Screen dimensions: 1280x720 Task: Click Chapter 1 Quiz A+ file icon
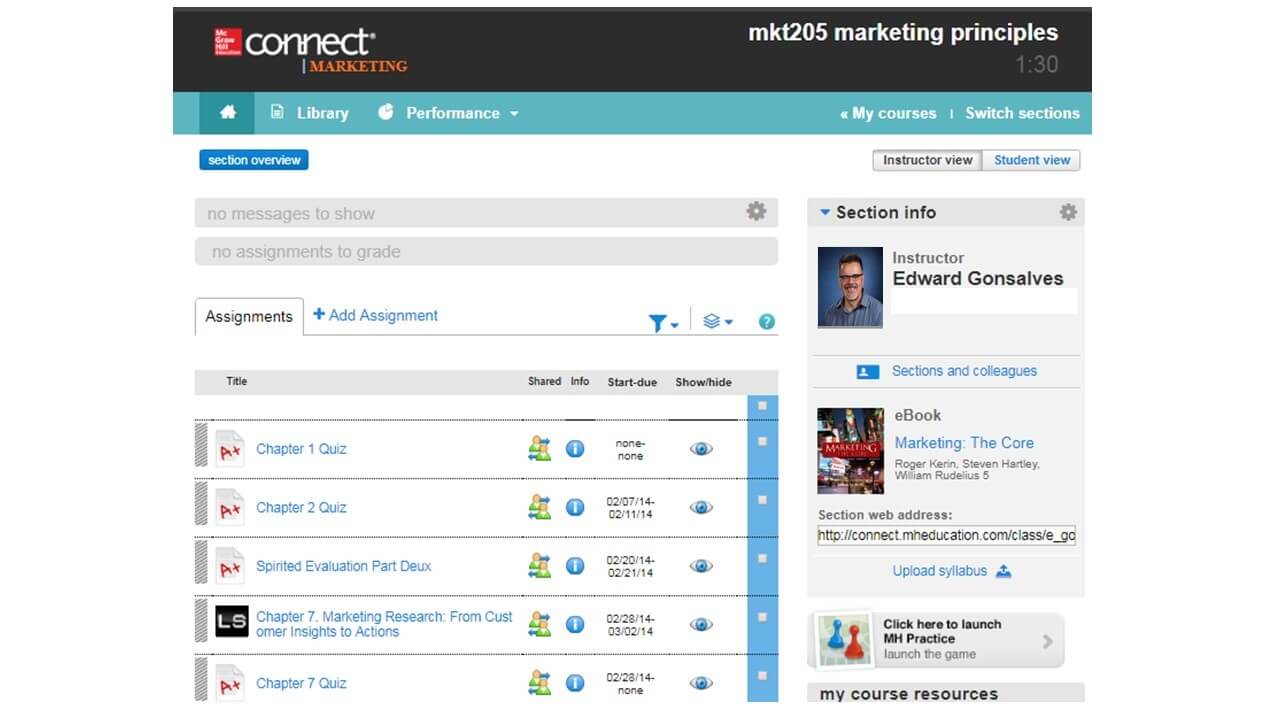230,449
